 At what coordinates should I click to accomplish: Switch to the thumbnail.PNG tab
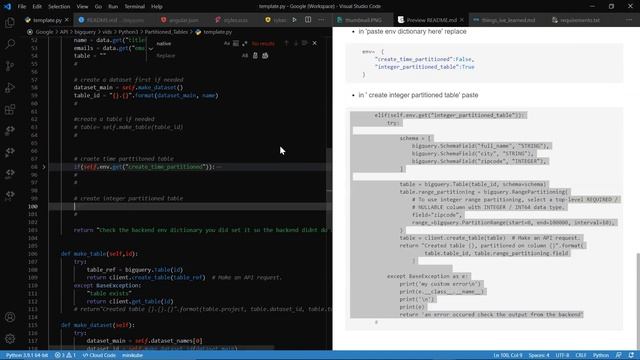click(x=363, y=20)
